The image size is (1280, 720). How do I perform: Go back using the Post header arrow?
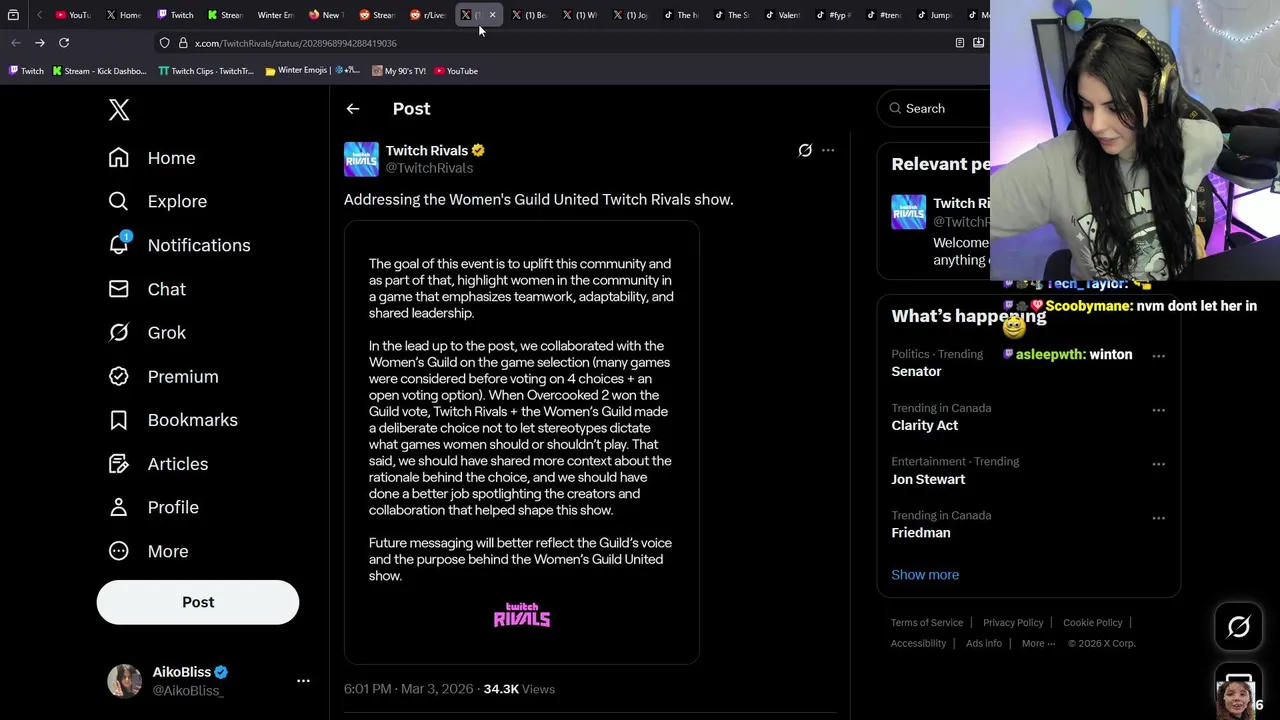pyautogui.click(x=353, y=109)
